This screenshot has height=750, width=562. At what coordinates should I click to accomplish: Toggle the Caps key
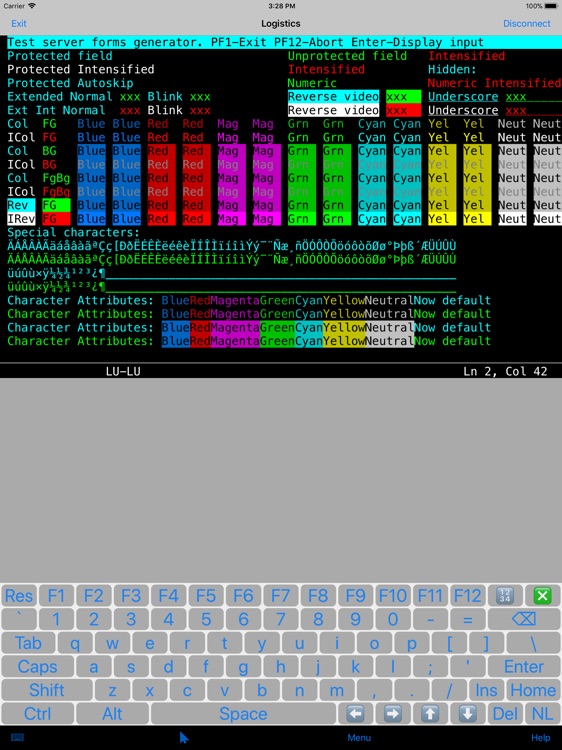pos(37,666)
